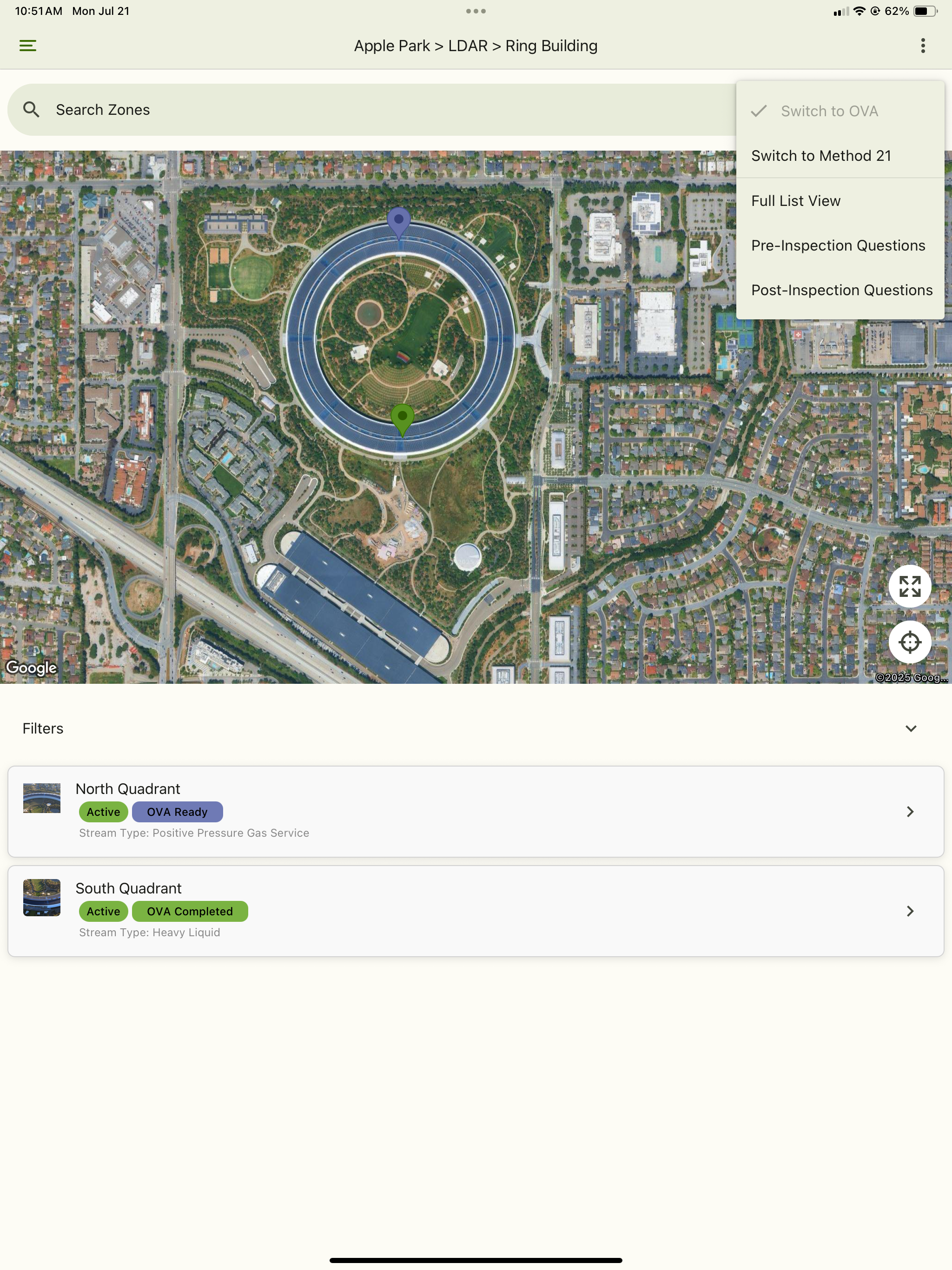Tap the Google logo on map

pyautogui.click(x=32, y=667)
